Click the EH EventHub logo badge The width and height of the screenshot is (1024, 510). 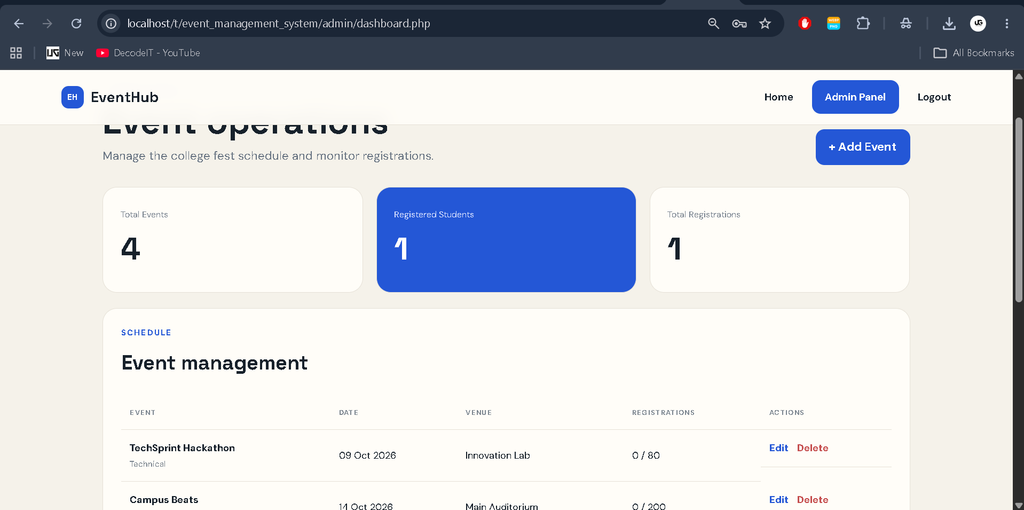click(x=72, y=97)
